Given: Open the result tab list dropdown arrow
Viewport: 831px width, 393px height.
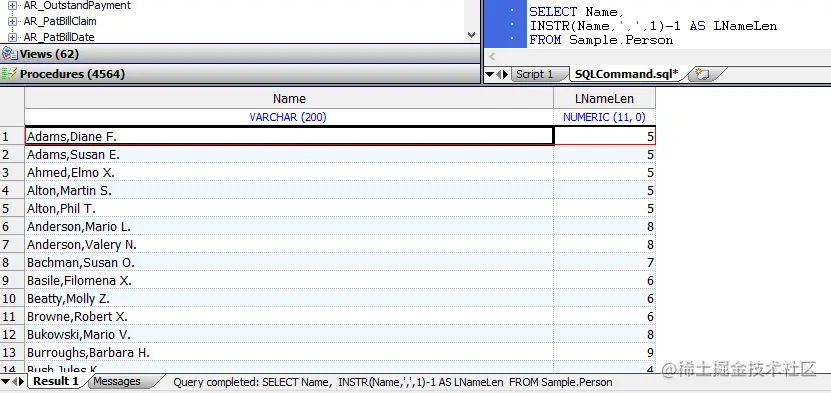Looking at the screenshot, I should (x=5, y=381).
